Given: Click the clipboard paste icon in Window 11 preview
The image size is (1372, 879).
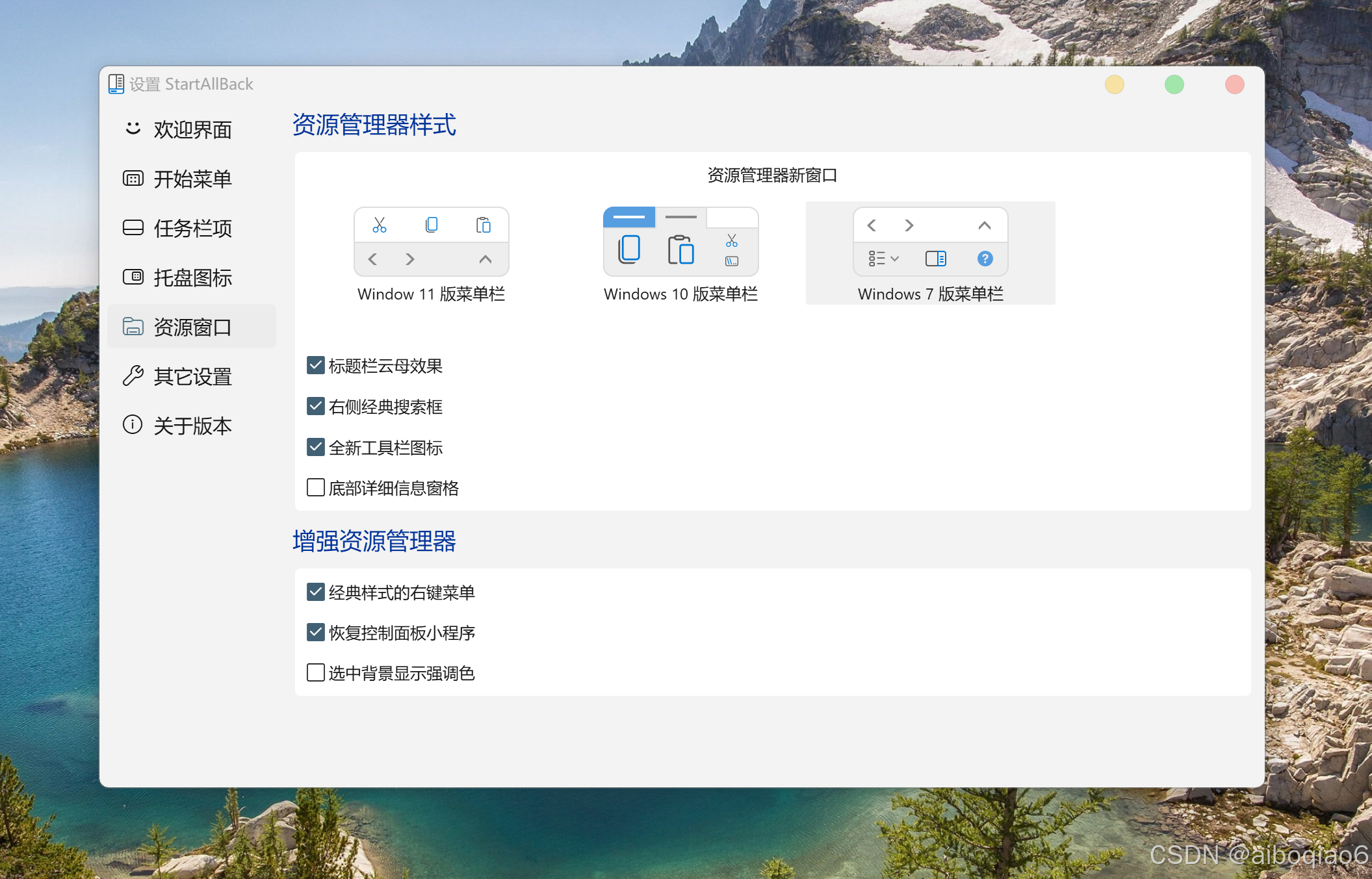Looking at the screenshot, I should (x=483, y=225).
